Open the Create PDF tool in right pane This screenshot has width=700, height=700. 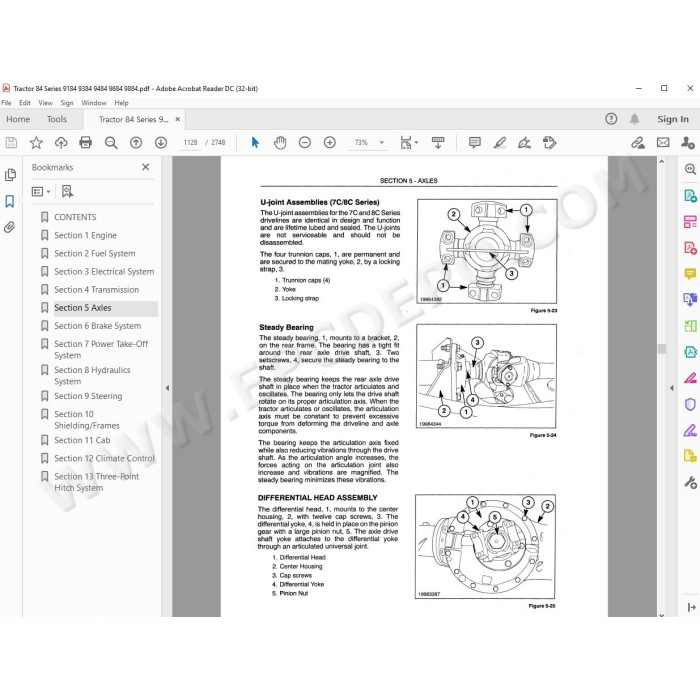pos(690,247)
